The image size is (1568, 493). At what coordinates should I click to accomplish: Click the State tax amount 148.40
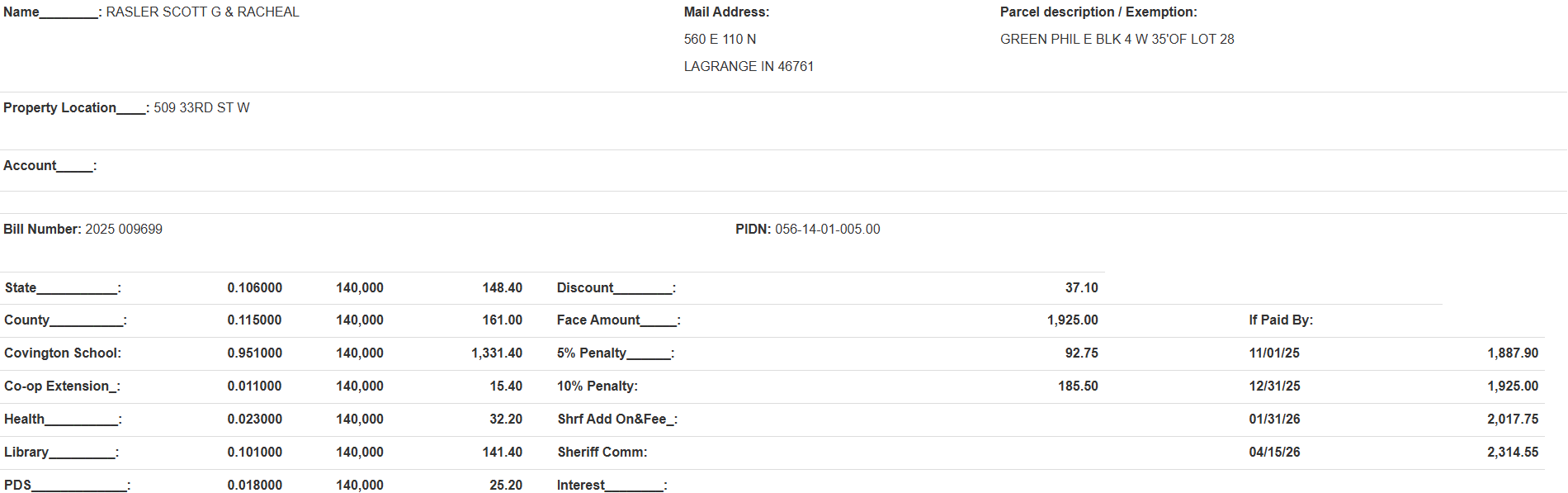click(x=502, y=288)
